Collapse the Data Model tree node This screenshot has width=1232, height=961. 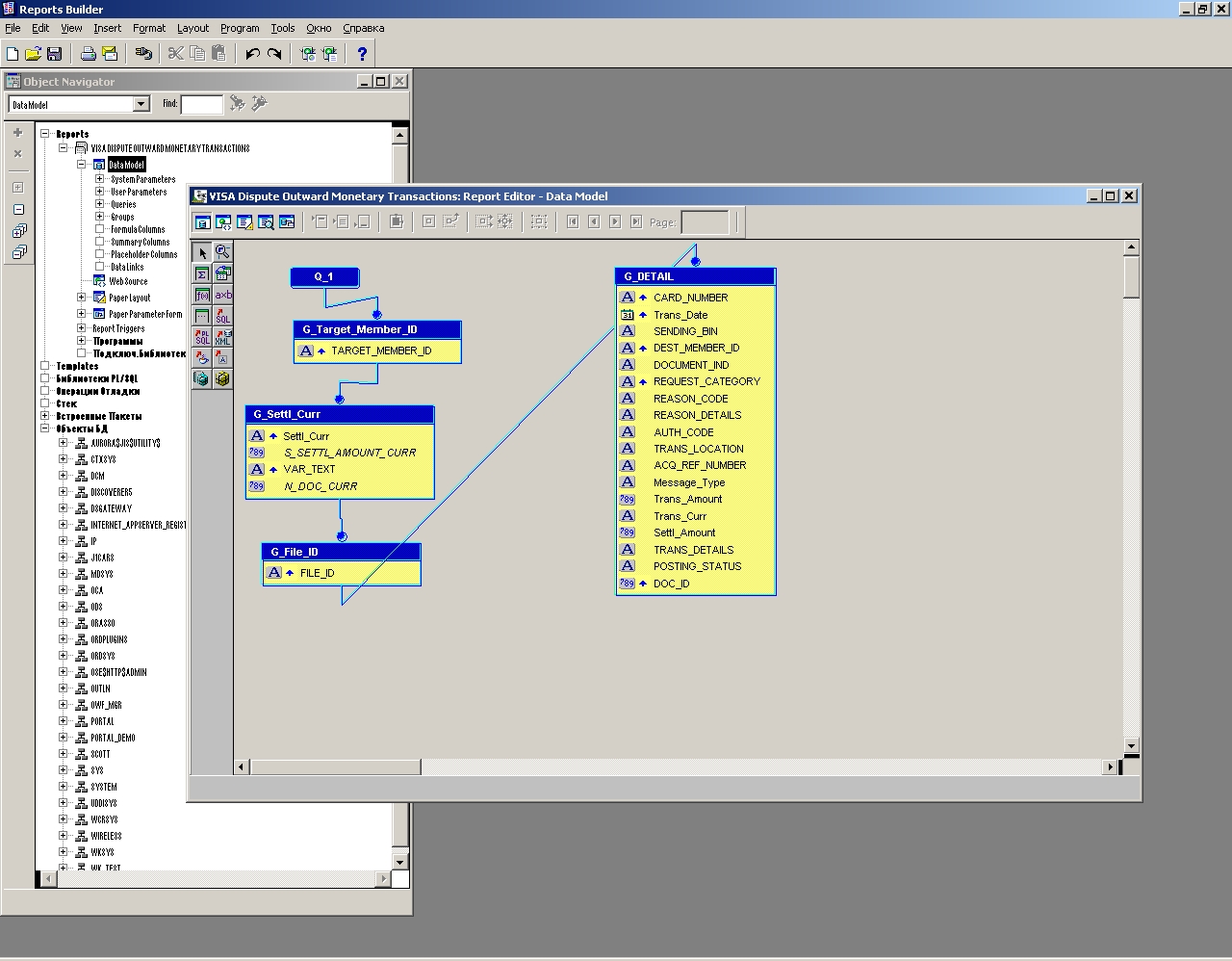click(83, 165)
